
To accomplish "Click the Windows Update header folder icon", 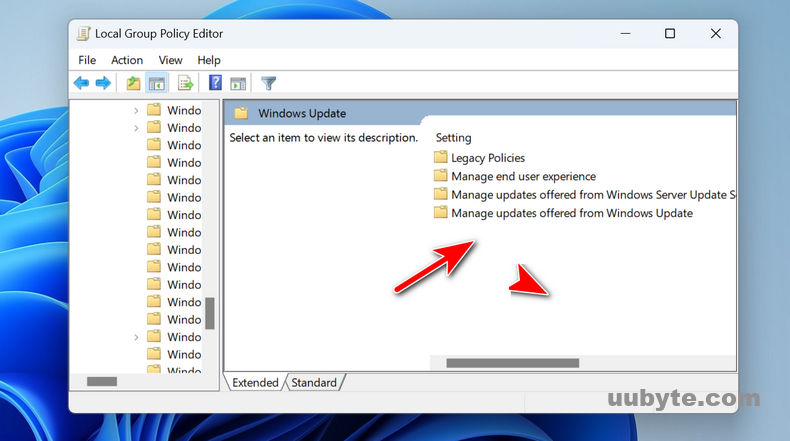I will (x=241, y=113).
